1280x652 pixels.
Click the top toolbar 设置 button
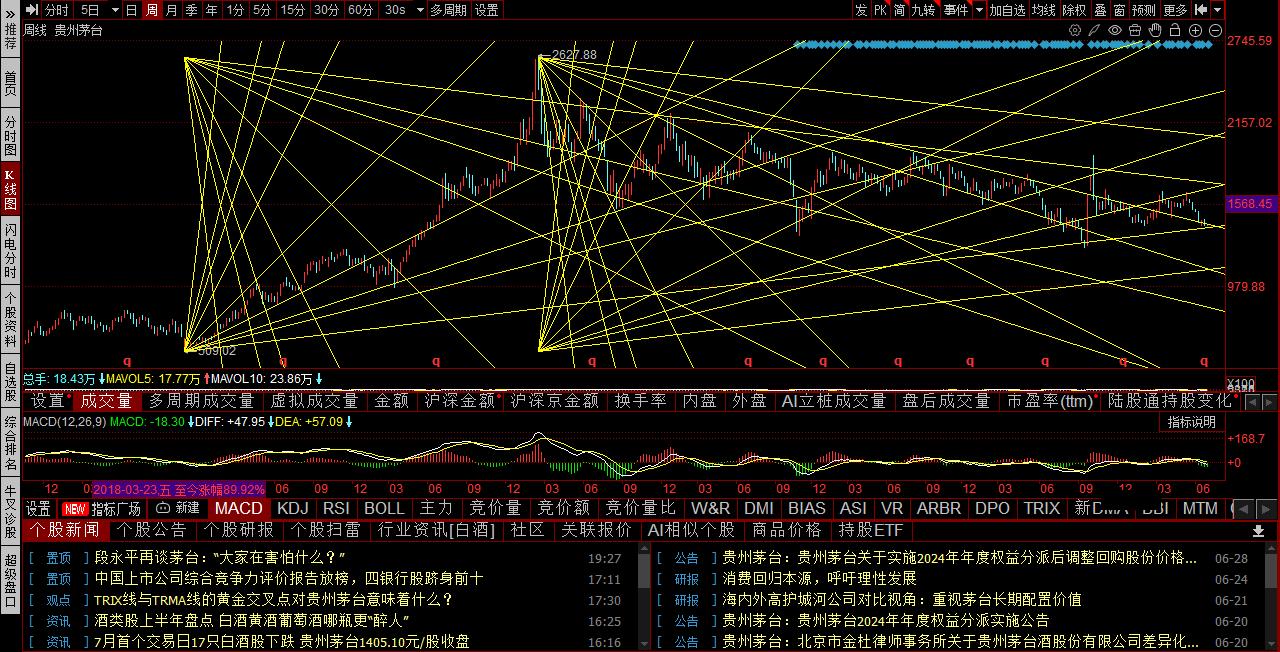coord(486,9)
